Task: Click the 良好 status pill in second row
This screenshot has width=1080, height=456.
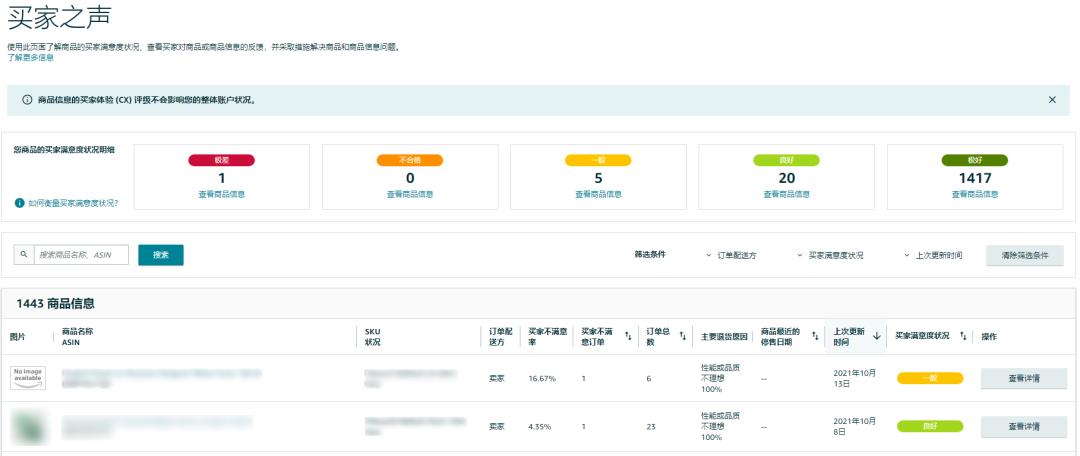Action: [x=929, y=426]
